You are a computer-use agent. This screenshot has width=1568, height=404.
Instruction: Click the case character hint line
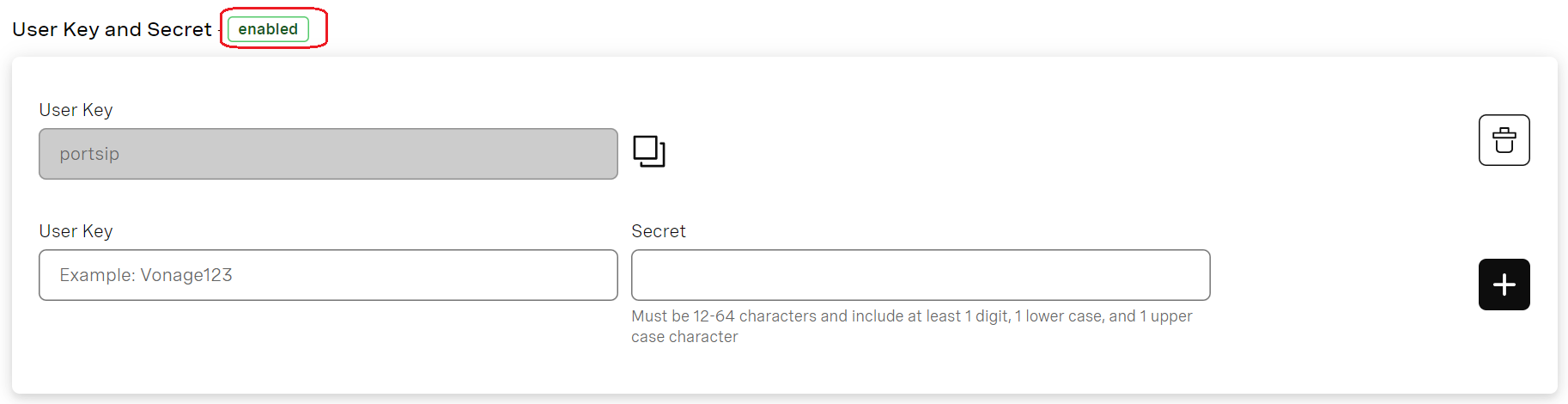pyautogui.click(x=684, y=337)
